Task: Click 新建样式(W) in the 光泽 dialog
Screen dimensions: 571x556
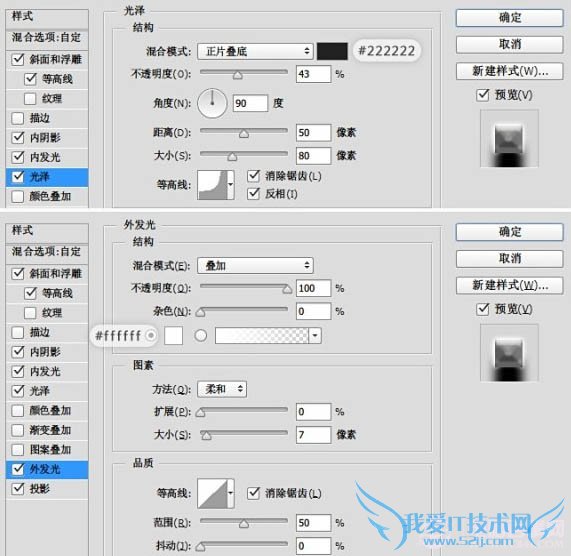Action: click(x=509, y=71)
